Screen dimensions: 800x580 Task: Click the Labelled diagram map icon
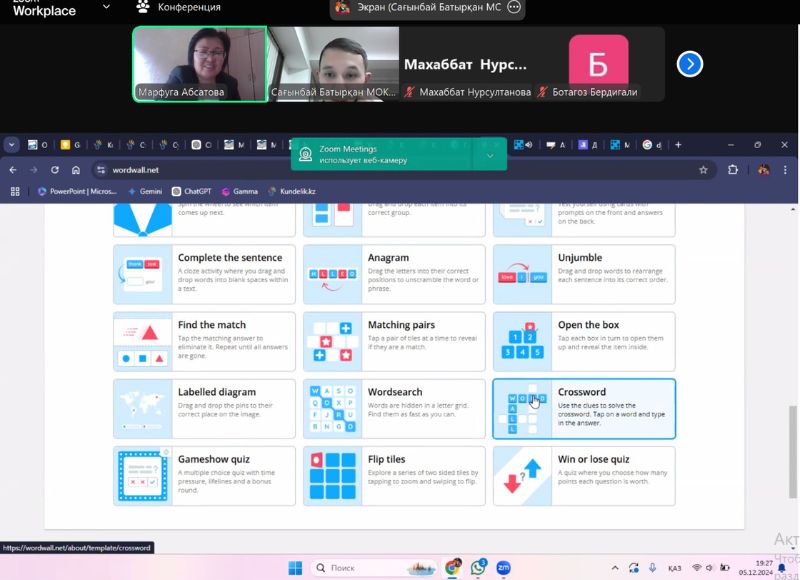point(144,408)
